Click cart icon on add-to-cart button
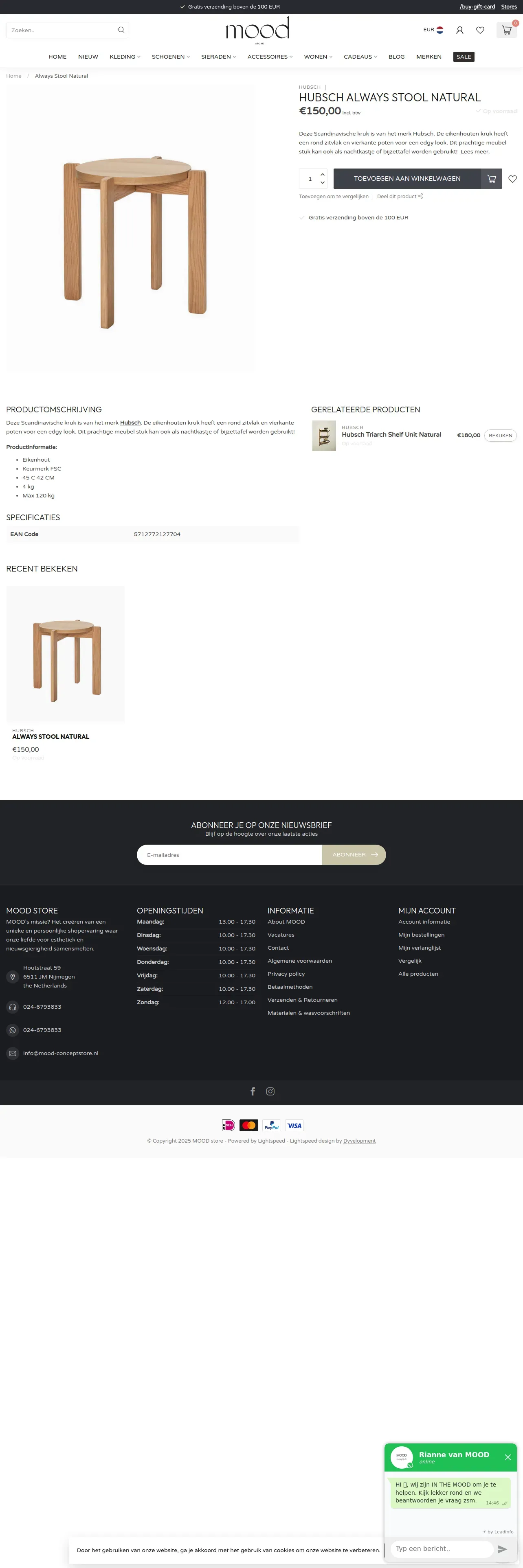 [x=491, y=179]
